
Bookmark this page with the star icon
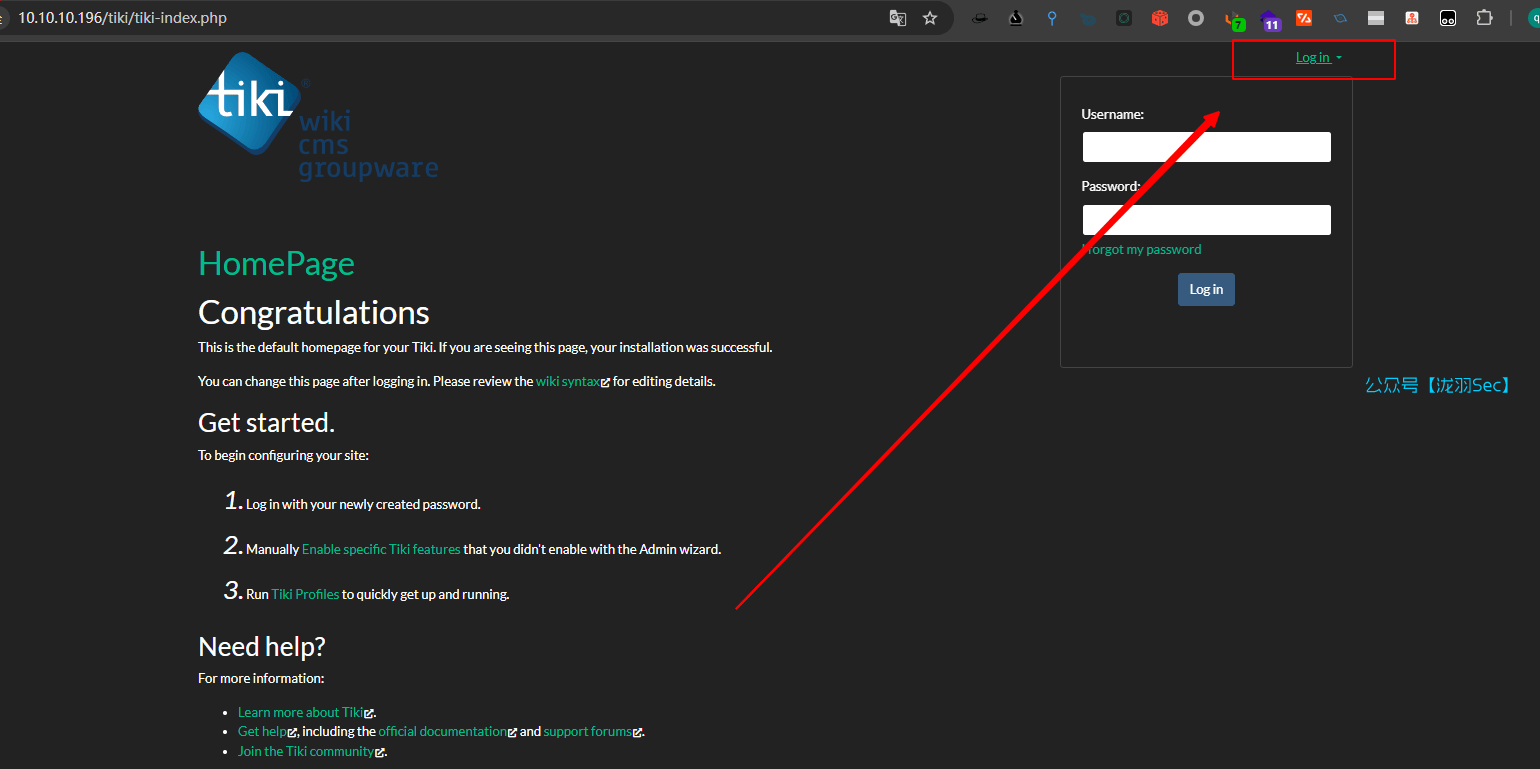tap(930, 18)
